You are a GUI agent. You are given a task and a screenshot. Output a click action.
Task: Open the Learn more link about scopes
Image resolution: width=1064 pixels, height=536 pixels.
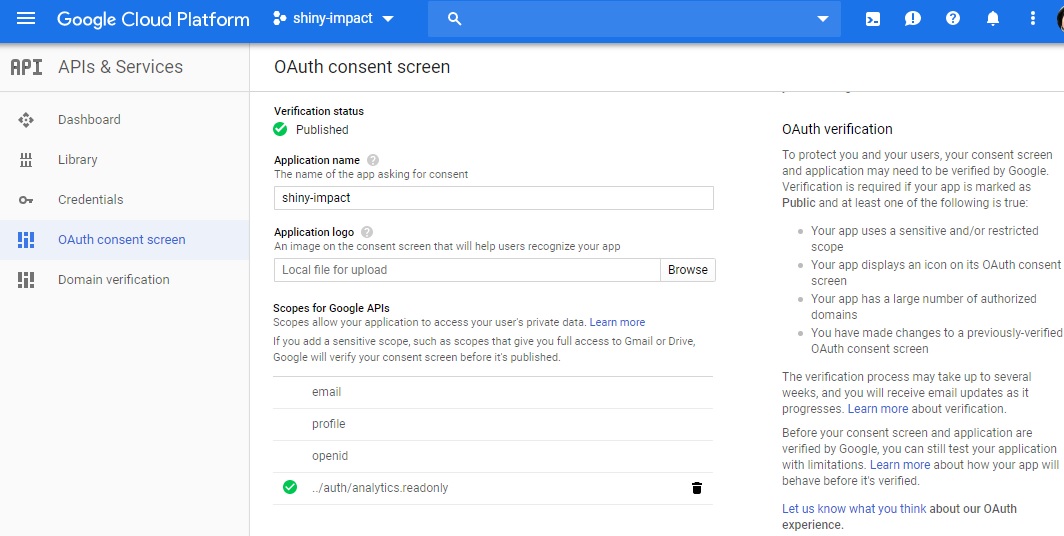click(617, 322)
